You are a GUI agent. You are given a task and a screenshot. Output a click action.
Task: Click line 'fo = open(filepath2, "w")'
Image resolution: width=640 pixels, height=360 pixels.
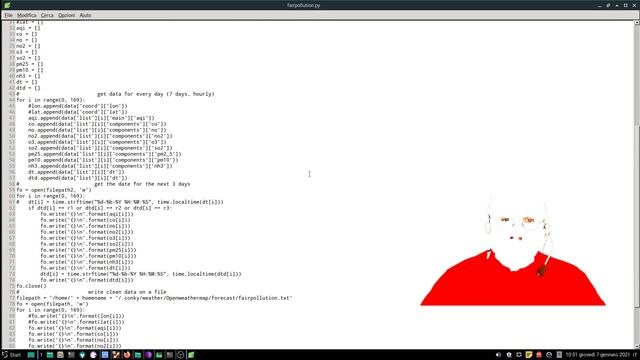(54, 190)
